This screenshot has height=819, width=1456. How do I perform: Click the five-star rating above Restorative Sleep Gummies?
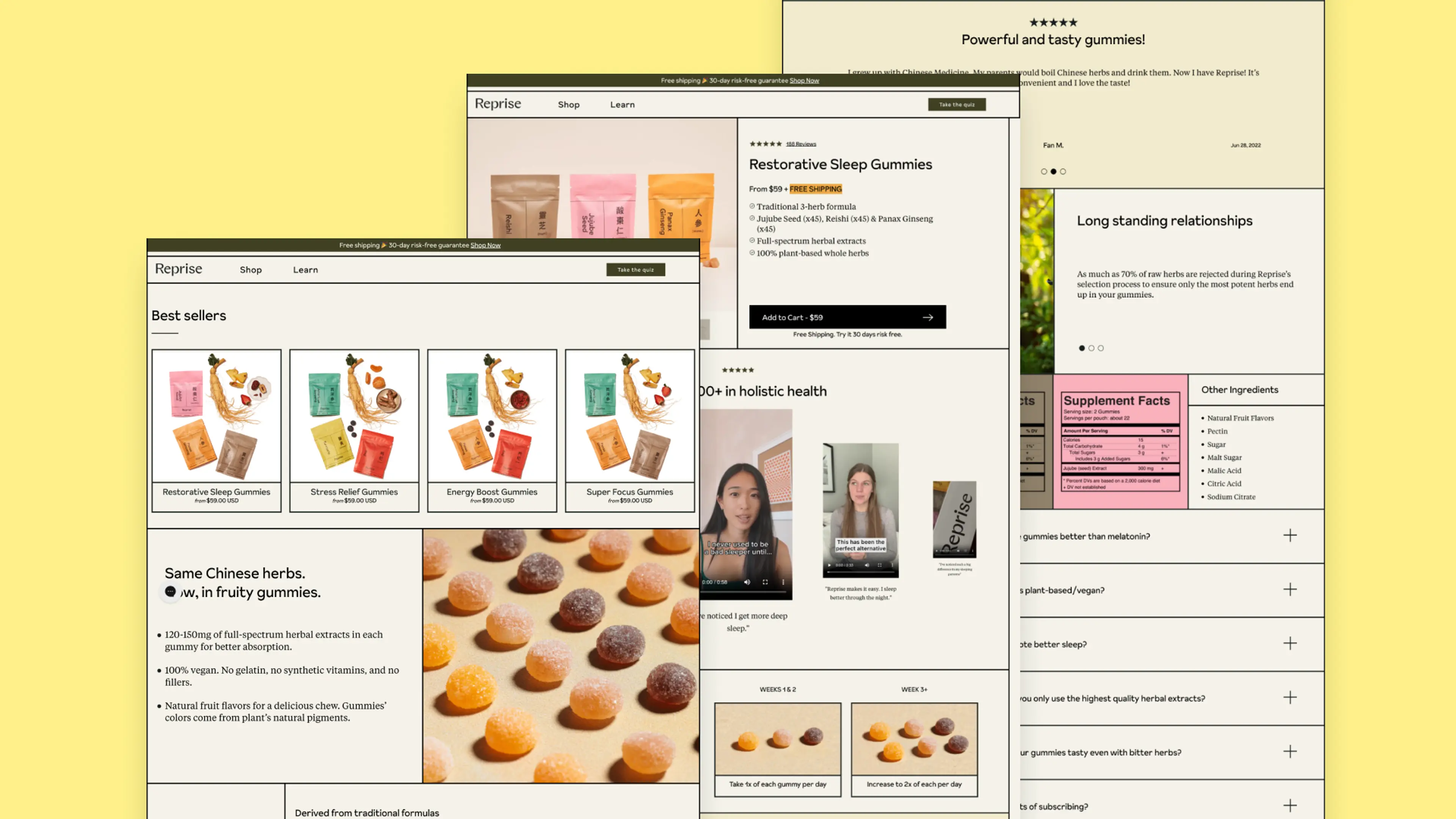766,144
